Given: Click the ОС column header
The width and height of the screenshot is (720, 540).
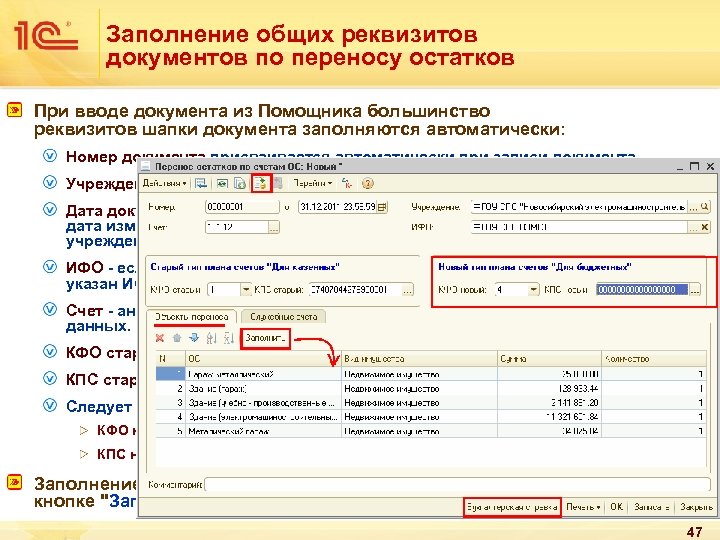Looking at the screenshot, I should (x=264, y=359).
